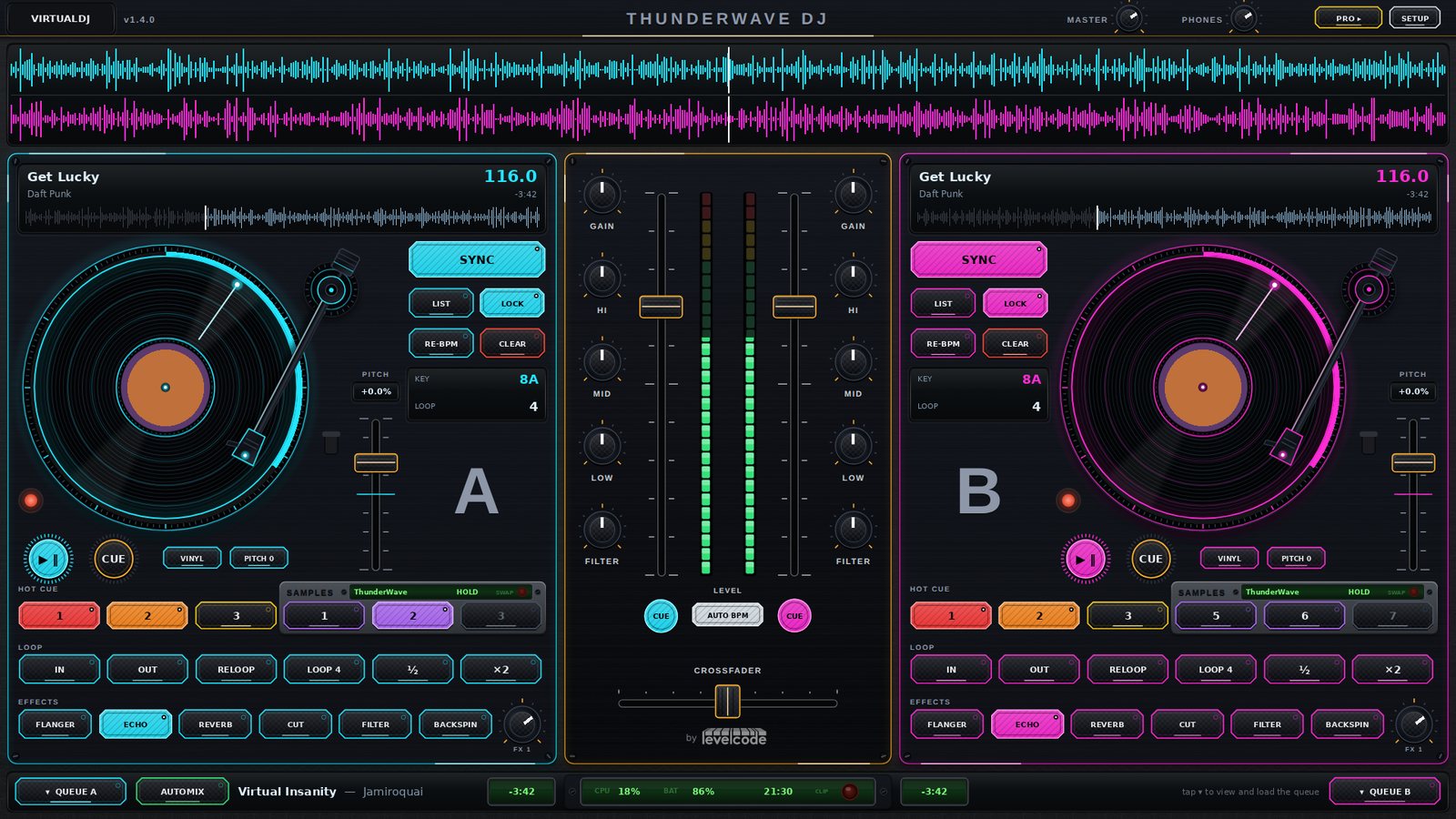Adjust the PHONES volume knob
The height and width of the screenshot is (819, 1456).
click(x=1244, y=17)
